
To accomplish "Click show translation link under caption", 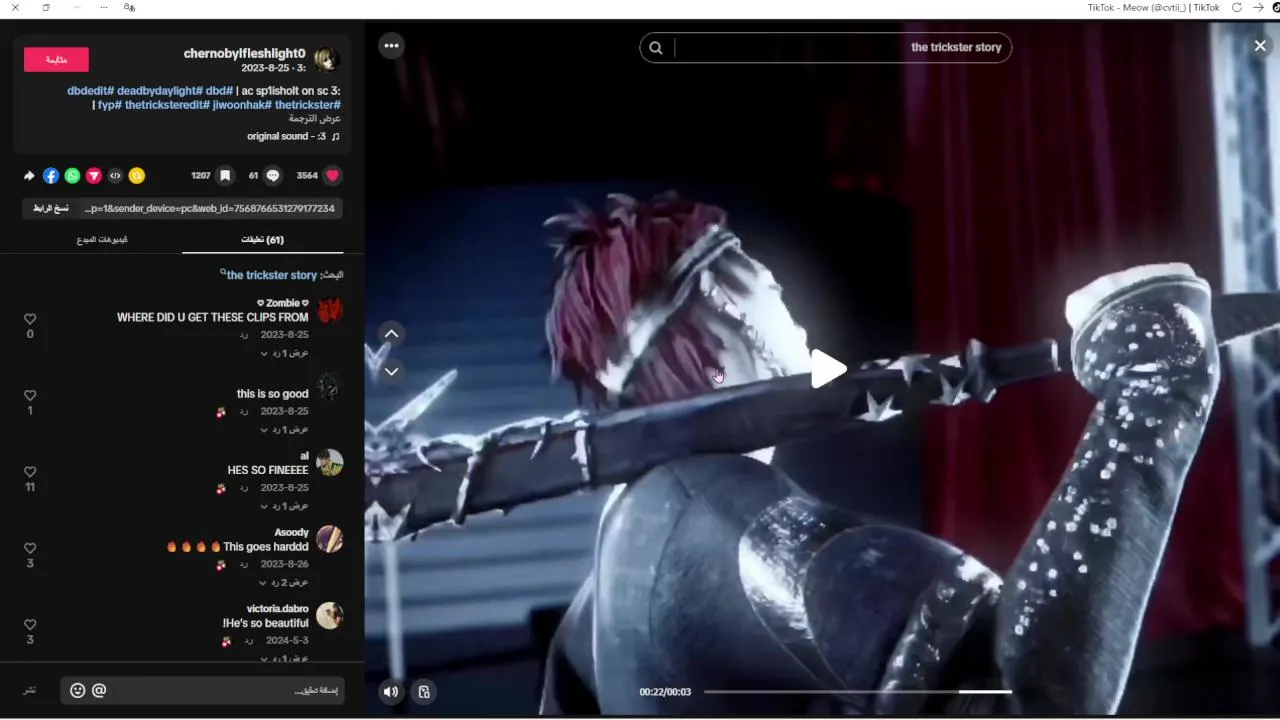I will click(315, 119).
